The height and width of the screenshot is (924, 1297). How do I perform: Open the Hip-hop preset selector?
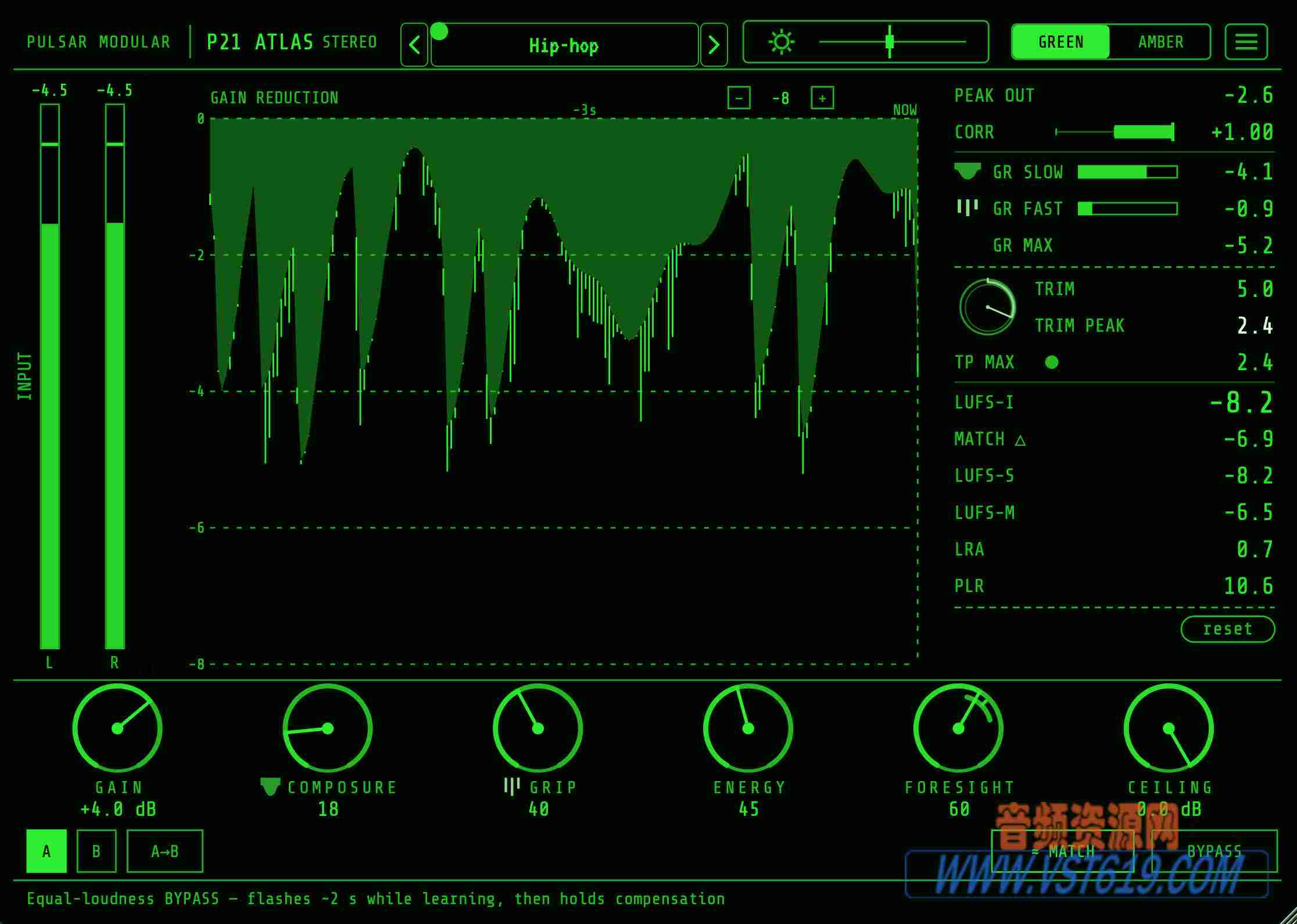coord(564,45)
